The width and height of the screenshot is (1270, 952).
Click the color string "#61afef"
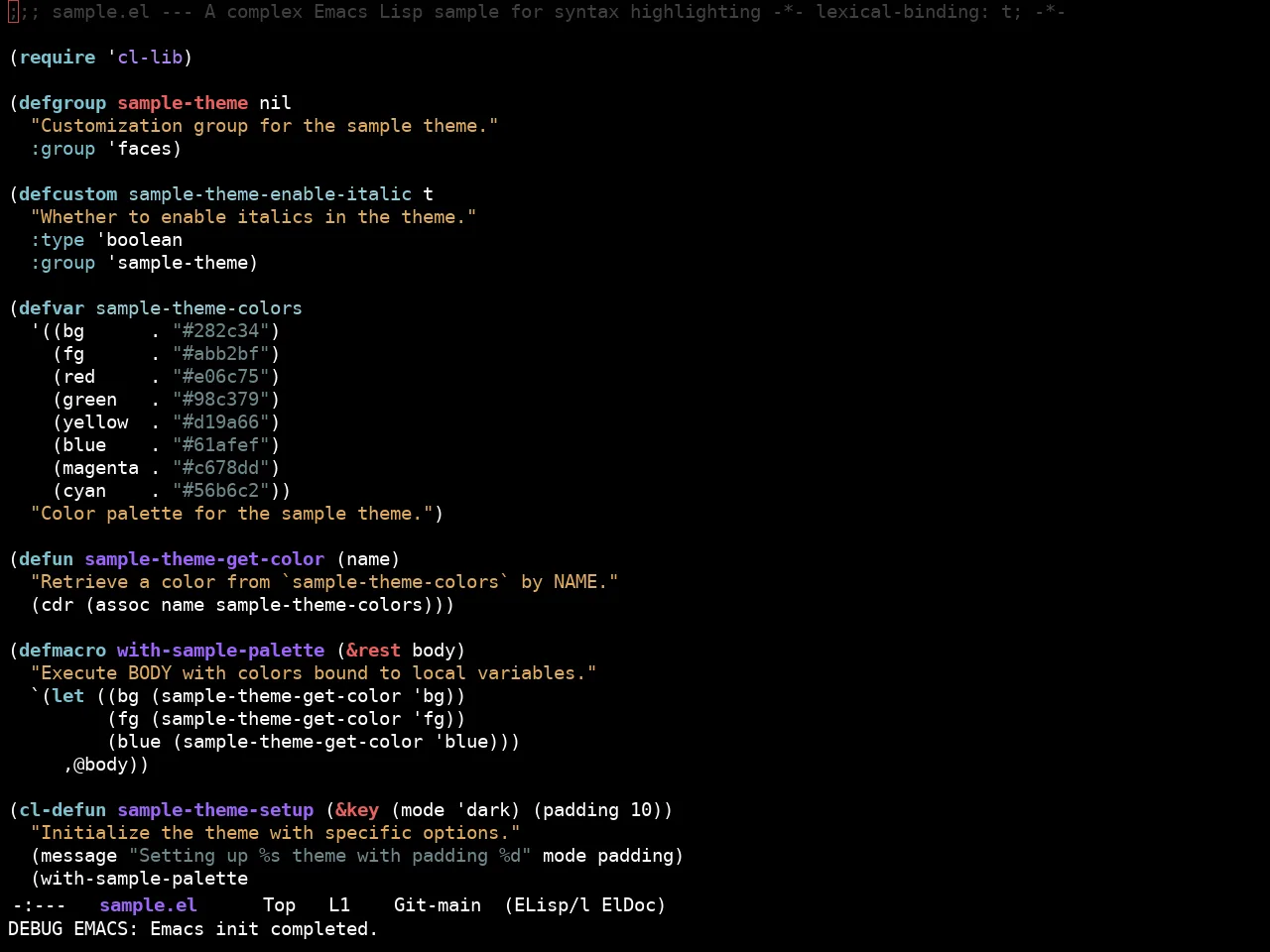221,445
